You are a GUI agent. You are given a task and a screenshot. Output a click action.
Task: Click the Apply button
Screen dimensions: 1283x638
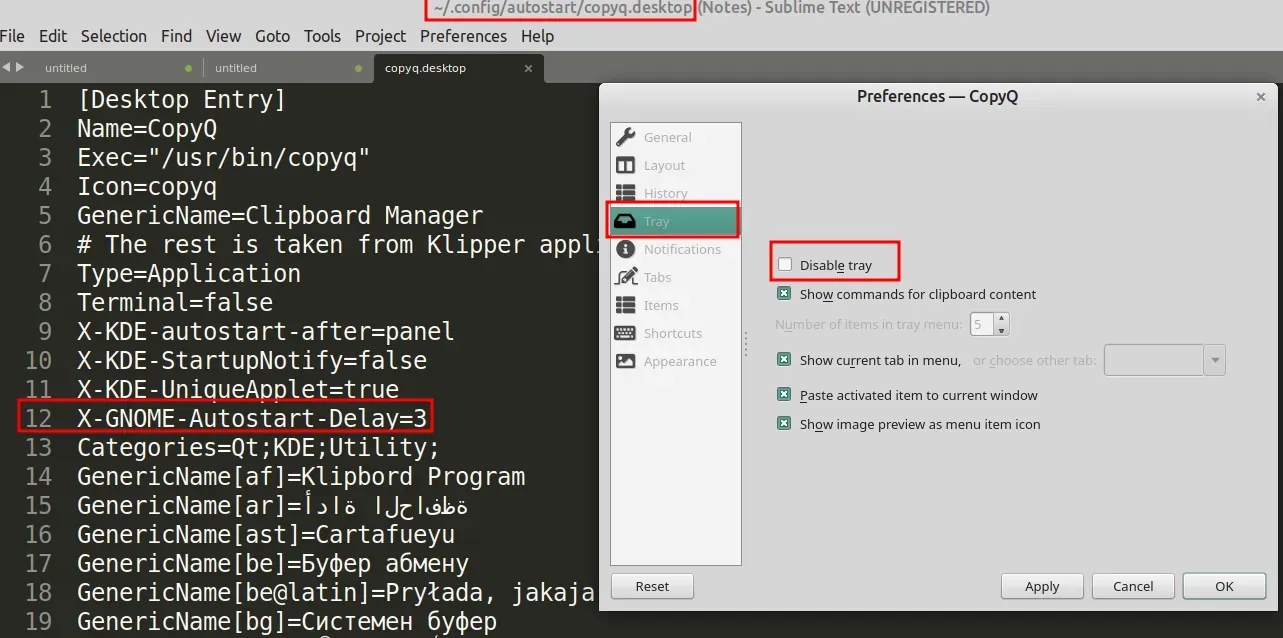(1042, 587)
